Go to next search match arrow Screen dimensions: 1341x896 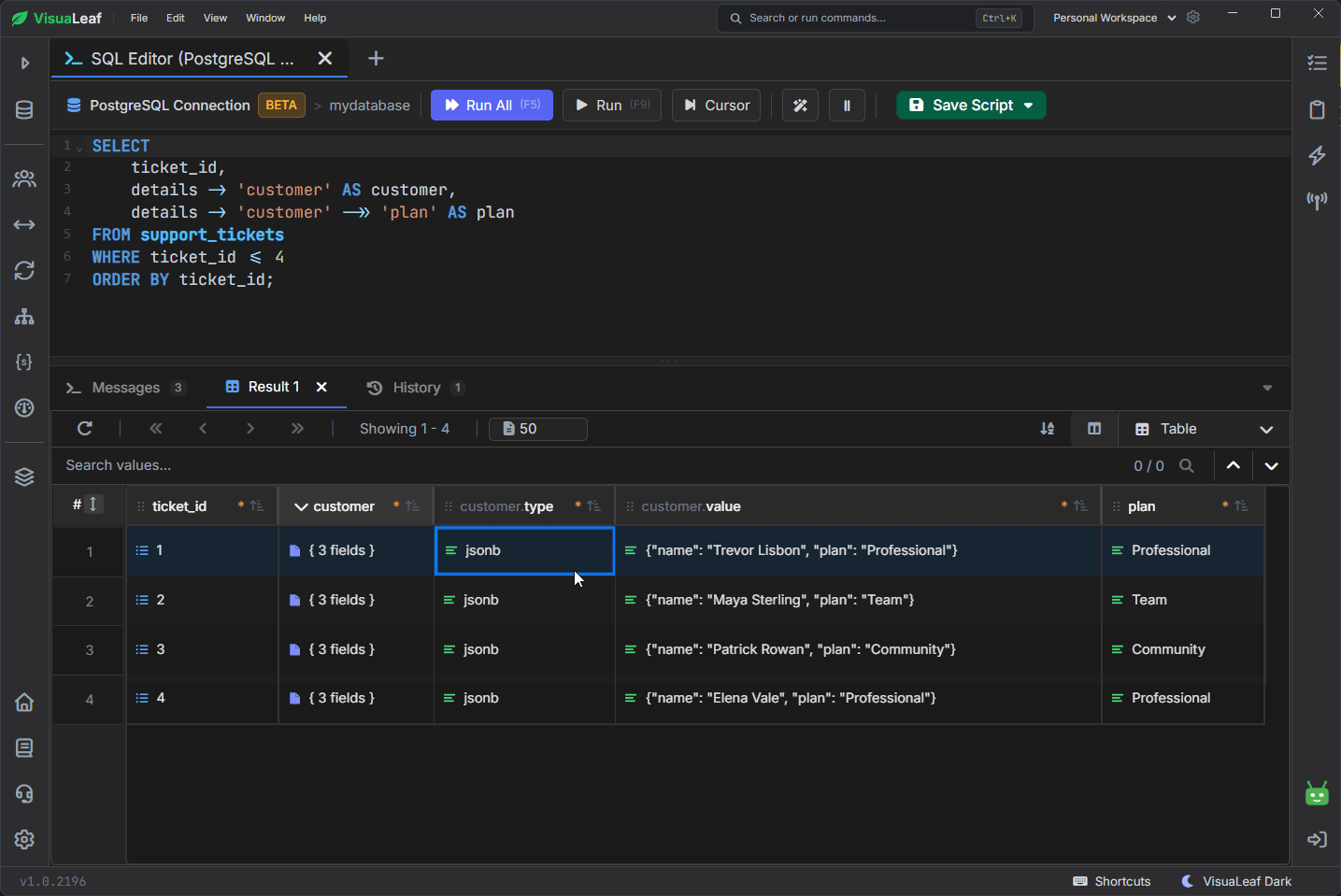click(x=1271, y=465)
